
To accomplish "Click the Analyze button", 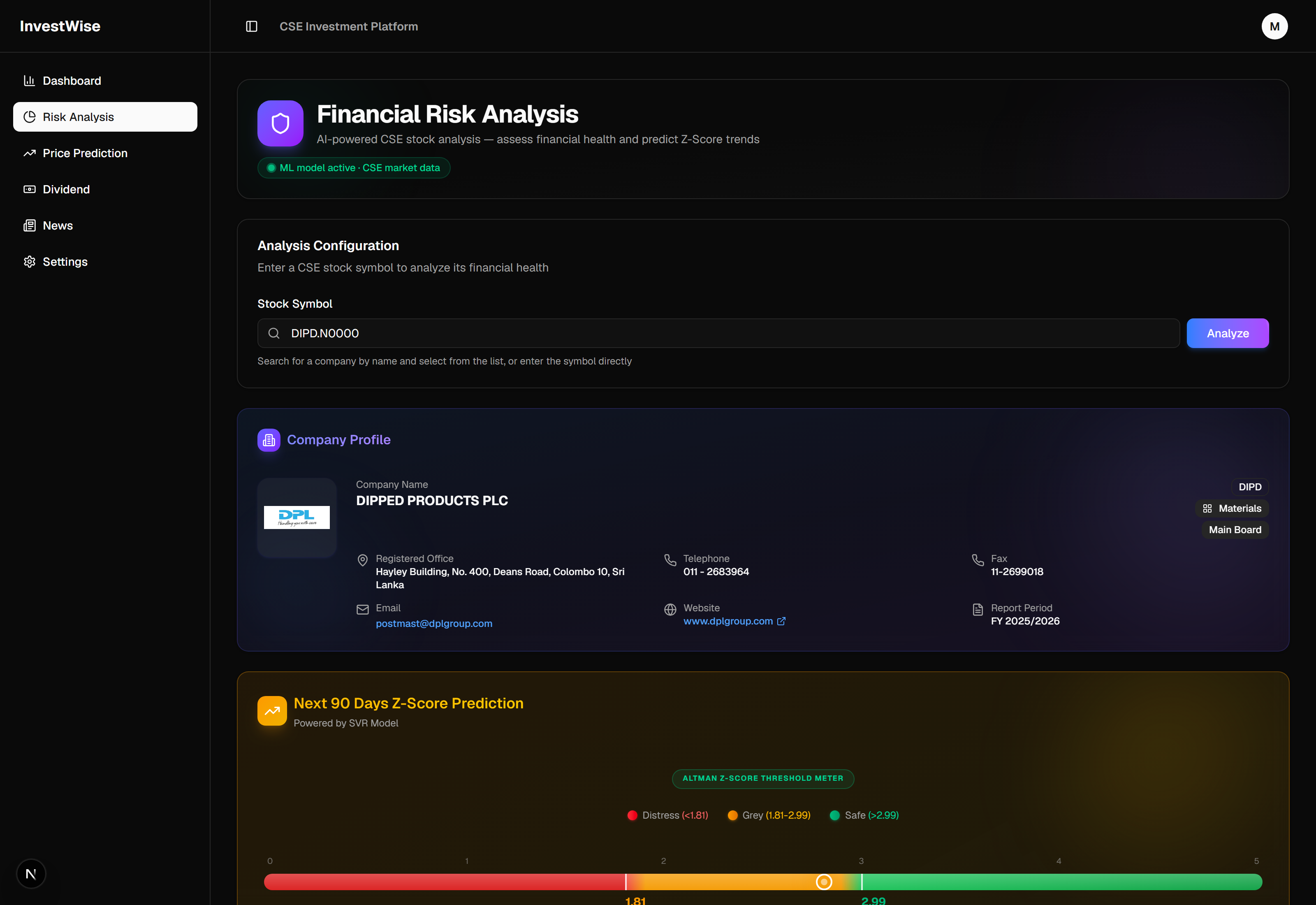I will click(1228, 334).
